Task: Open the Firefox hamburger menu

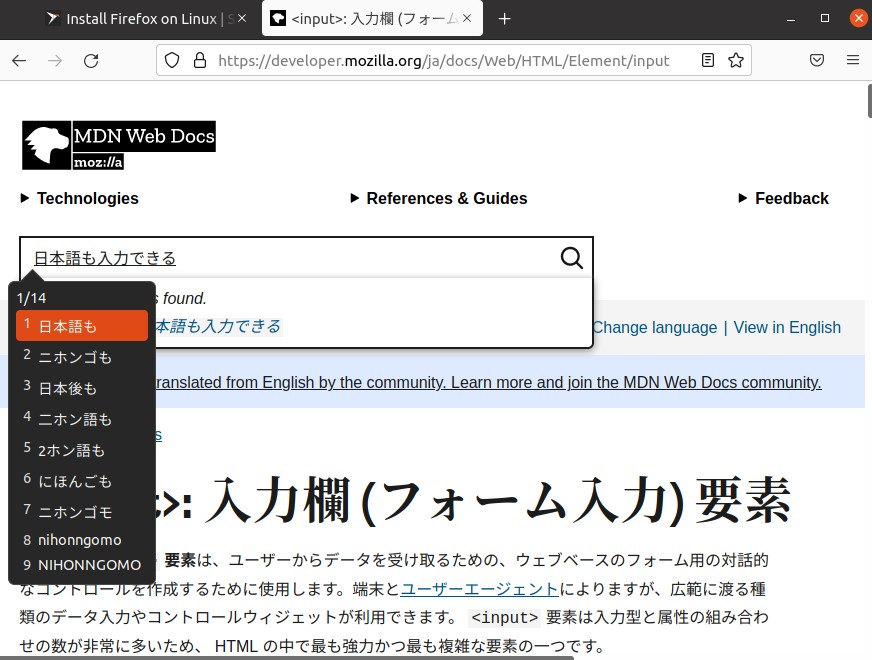Action: pyautogui.click(x=853, y=60)
